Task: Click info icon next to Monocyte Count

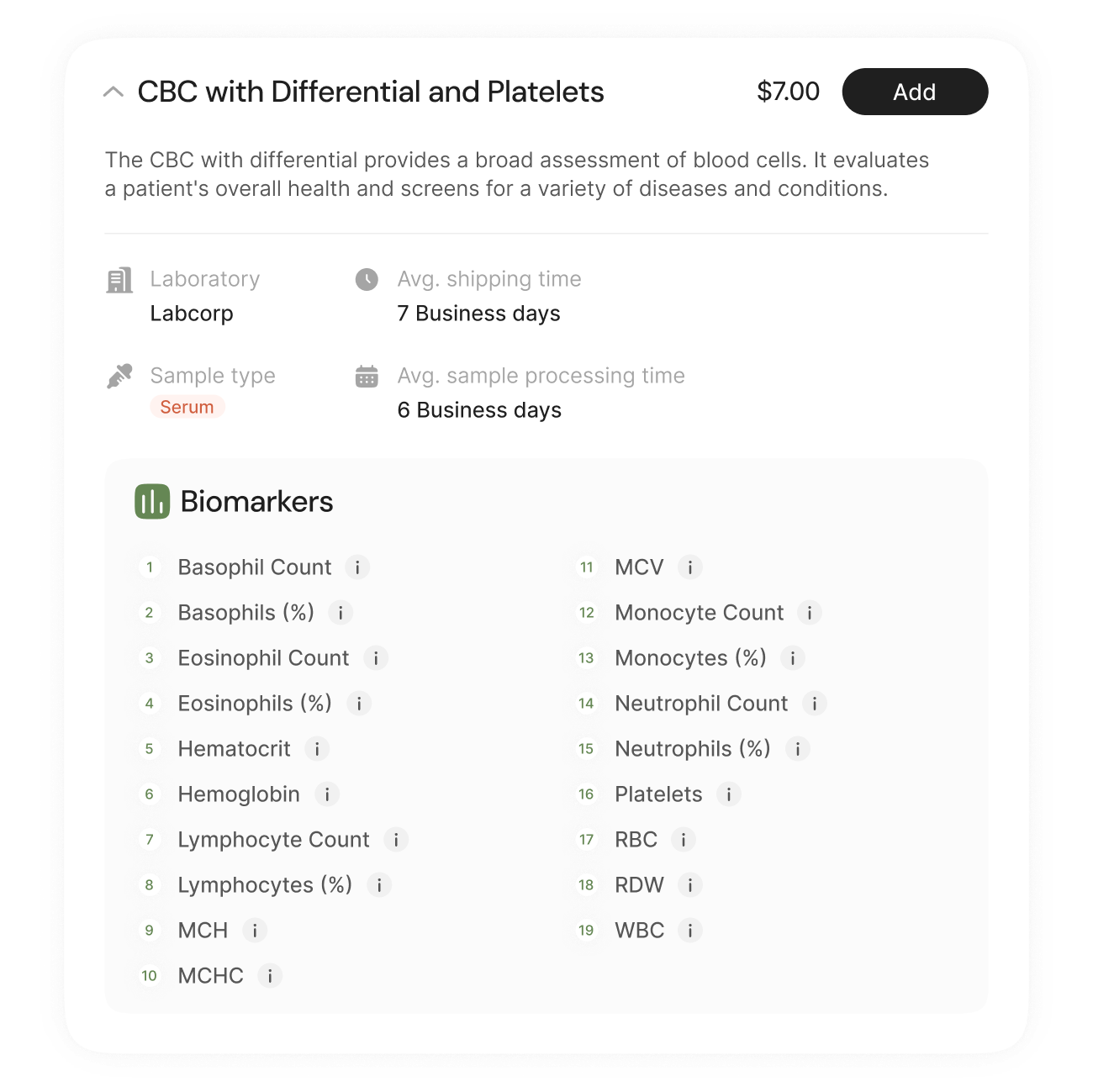Action: coord(810,613)
